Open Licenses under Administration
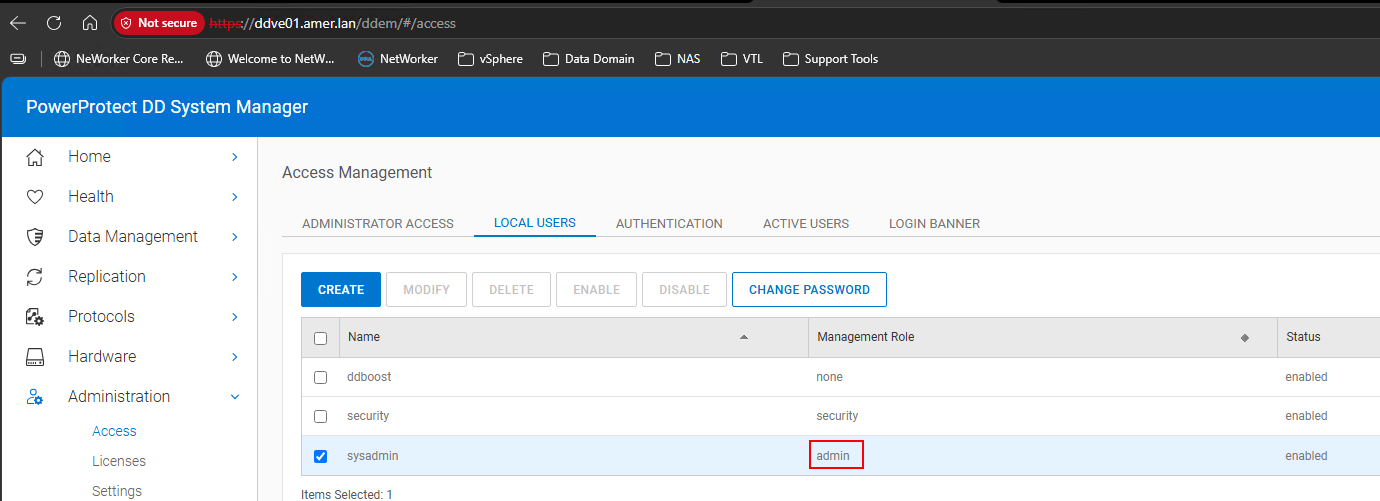This screenshot has height=501, width=1380. tap(119, 461)
